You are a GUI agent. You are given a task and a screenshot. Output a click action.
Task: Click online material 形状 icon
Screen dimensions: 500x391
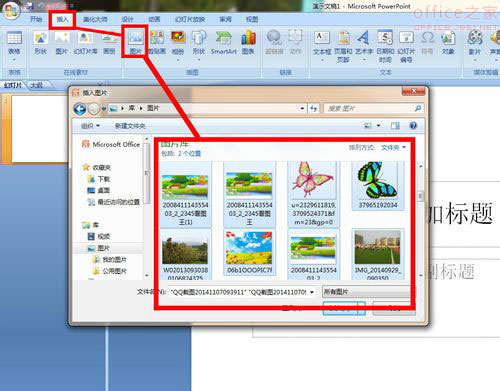click(40, 43)
